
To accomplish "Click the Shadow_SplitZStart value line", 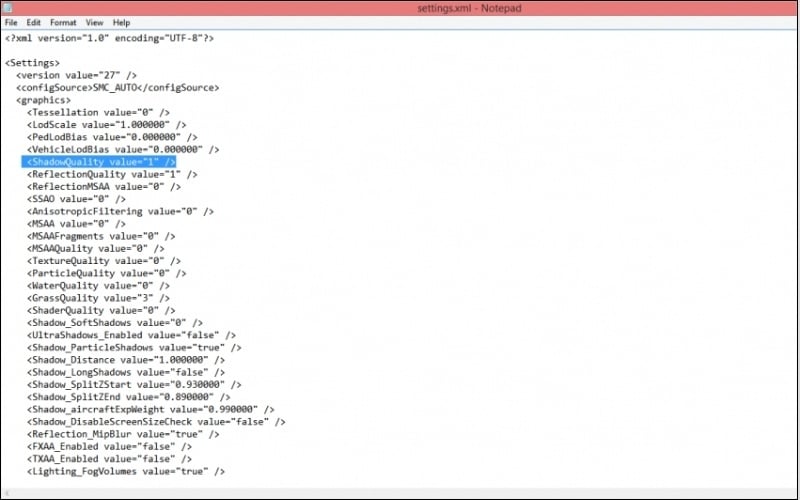I will (x=134, y=385).
